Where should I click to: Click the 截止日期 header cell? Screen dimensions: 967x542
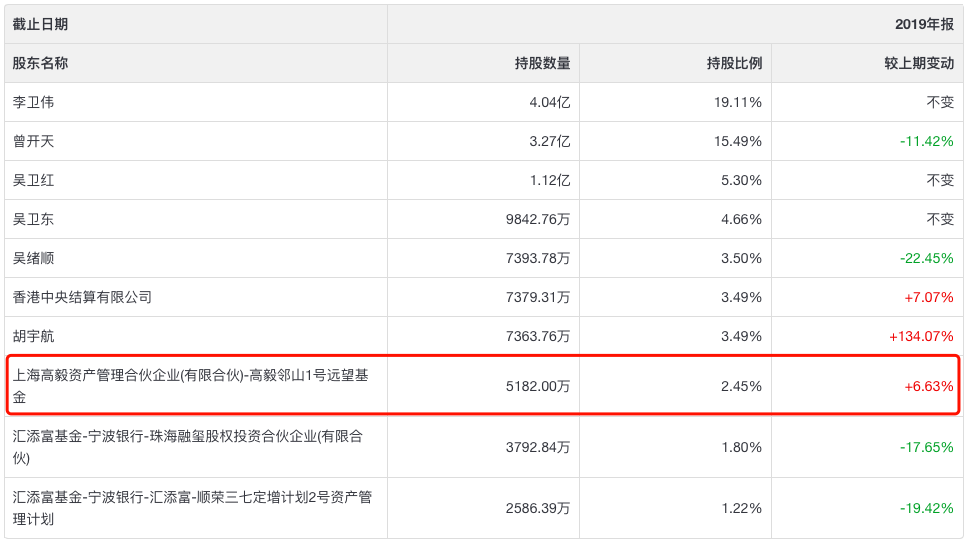[x=40, y=24]
